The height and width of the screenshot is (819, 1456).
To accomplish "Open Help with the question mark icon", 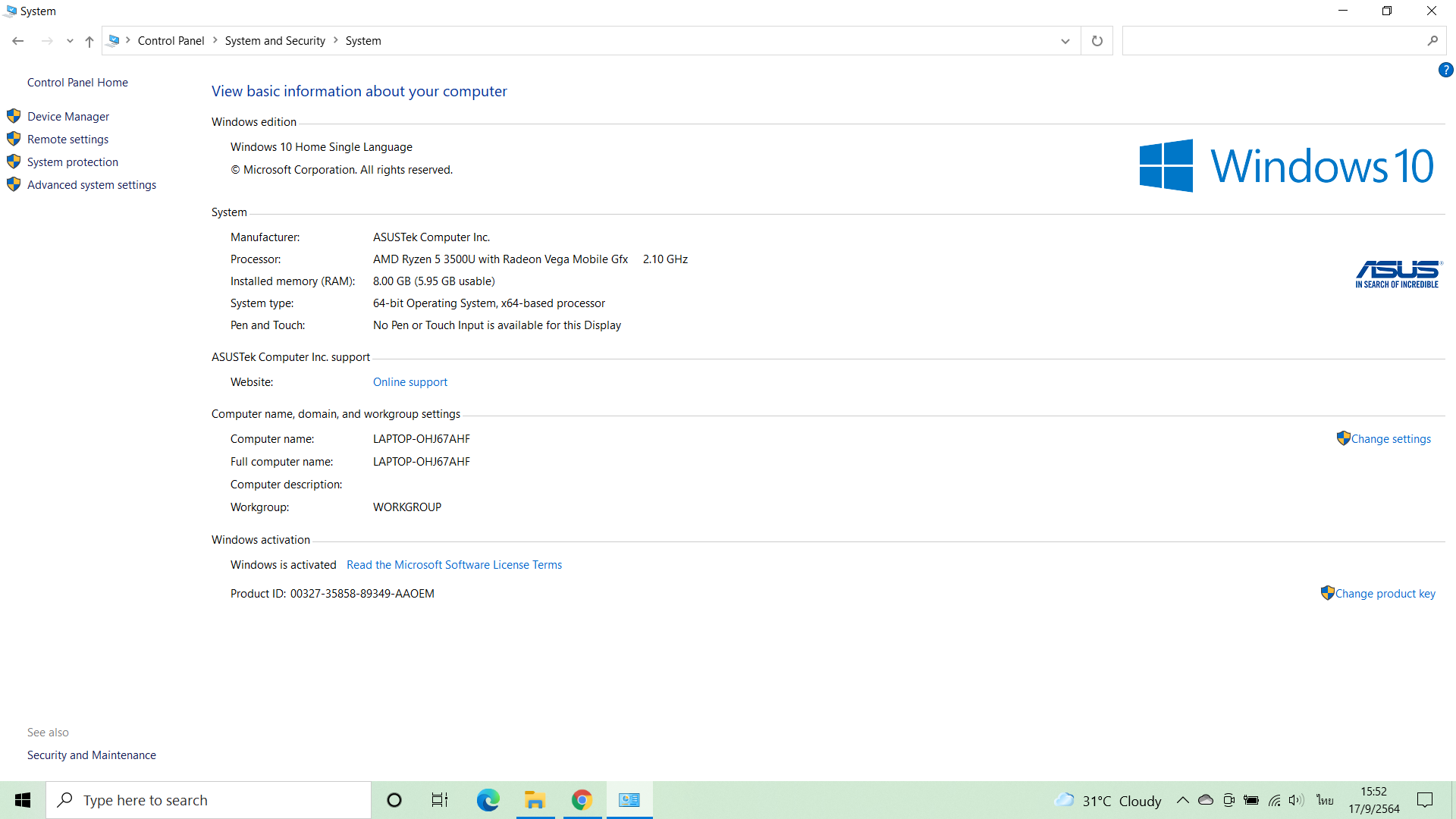I will (x=1445, y=70).
